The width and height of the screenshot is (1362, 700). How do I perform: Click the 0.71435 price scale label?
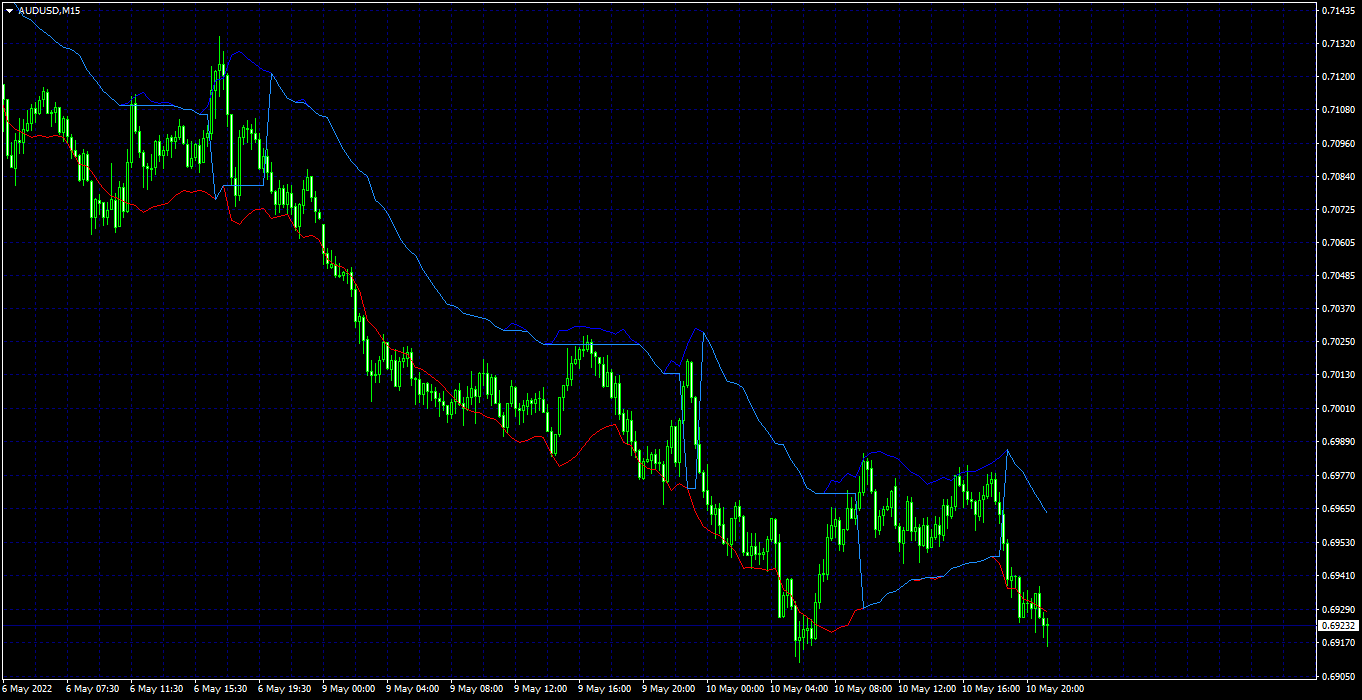click(1338, 10)
